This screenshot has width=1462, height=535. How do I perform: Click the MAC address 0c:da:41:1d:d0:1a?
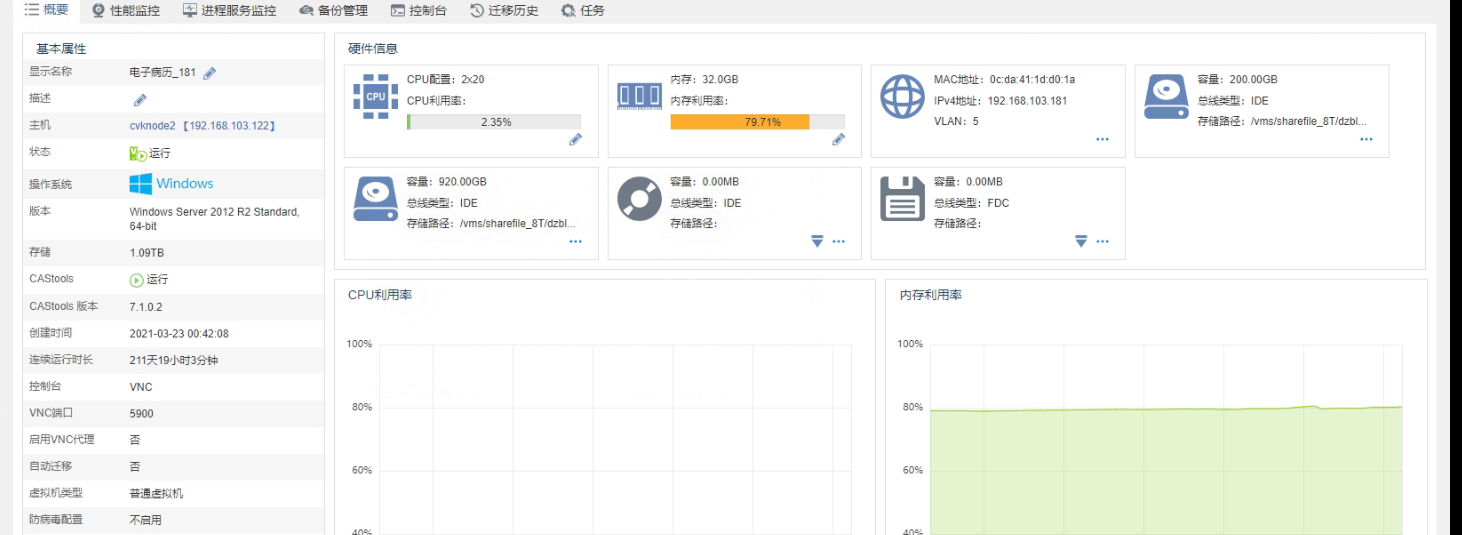[1032, 79]
